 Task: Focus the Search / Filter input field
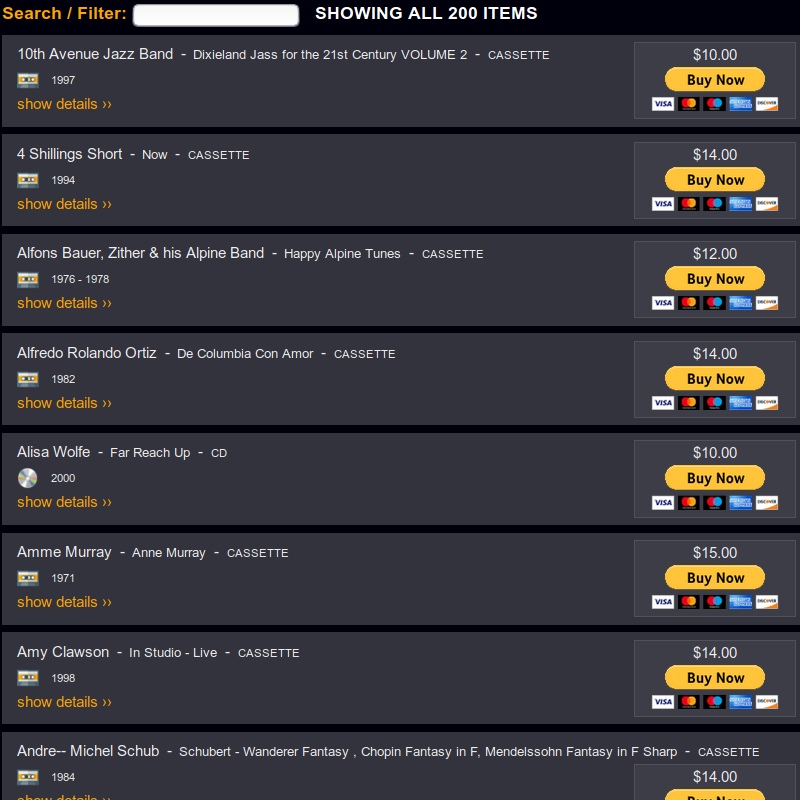[216, 15]
